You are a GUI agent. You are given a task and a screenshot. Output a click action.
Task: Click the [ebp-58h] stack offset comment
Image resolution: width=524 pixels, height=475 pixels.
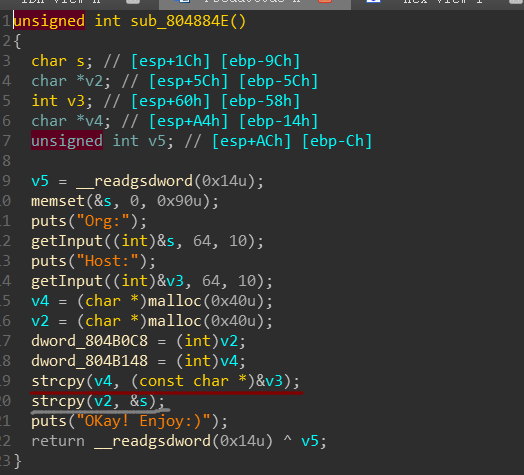pos(261,101)
